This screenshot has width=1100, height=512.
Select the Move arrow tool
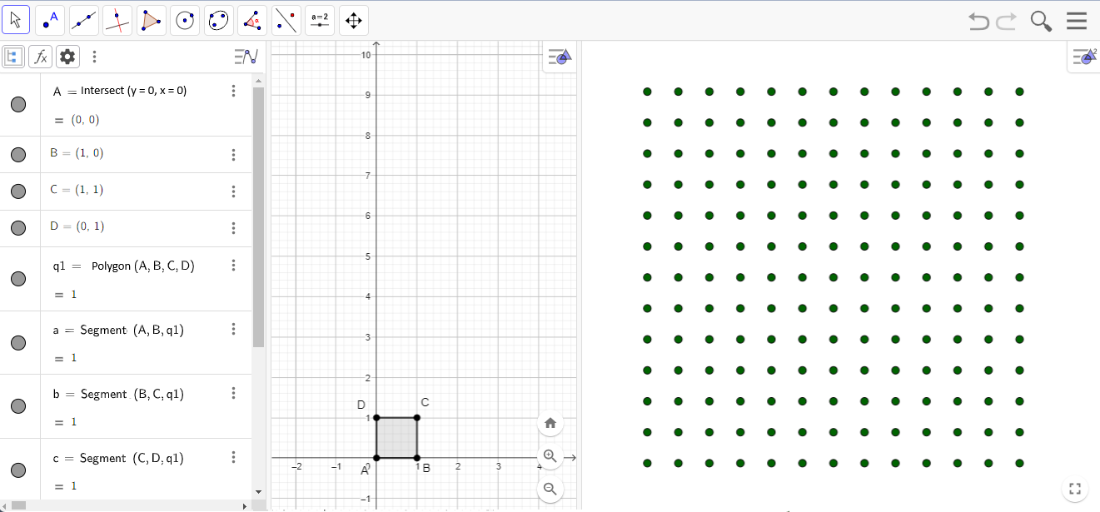point(16,20)
